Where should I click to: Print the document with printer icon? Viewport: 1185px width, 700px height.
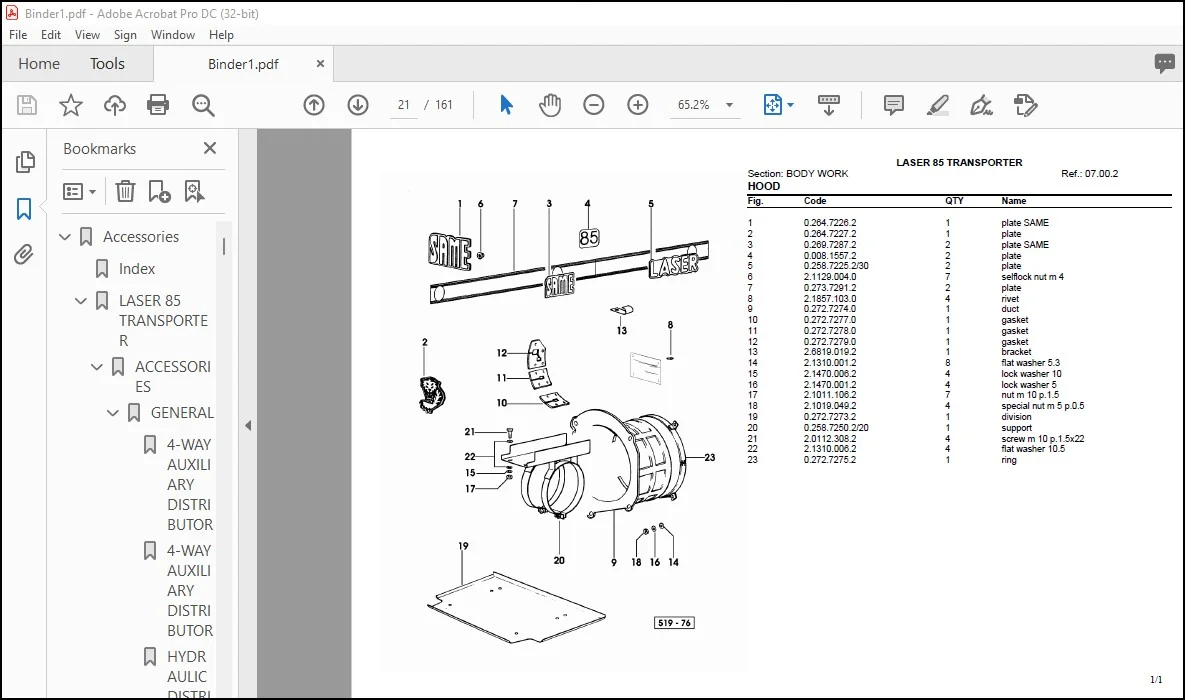[158, 105]
